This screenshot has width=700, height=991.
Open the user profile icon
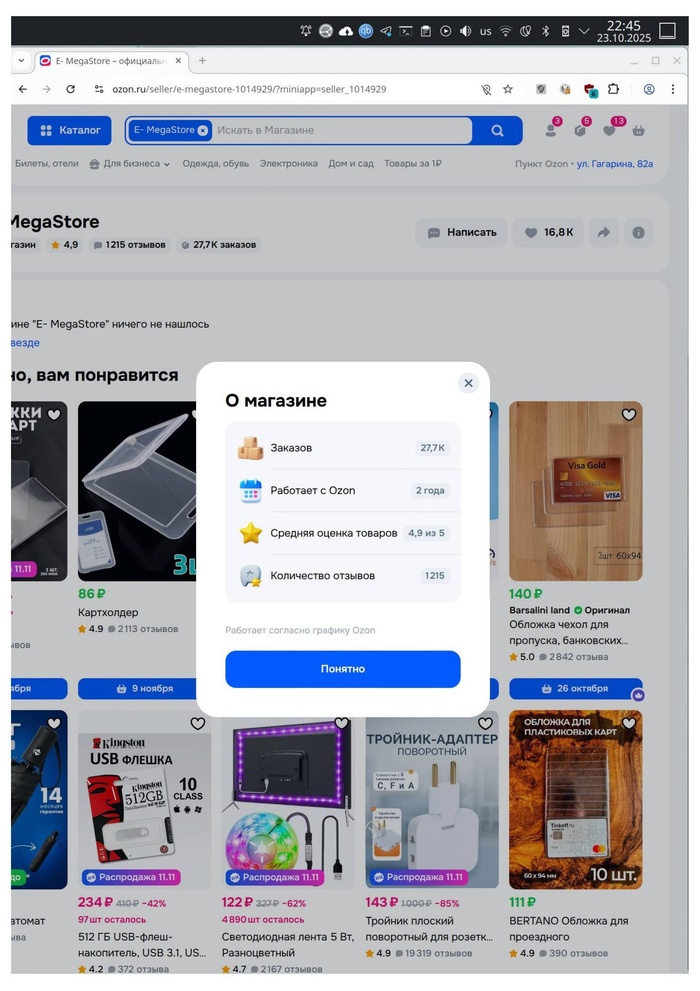pyautogui.click(x=551, y=130)
